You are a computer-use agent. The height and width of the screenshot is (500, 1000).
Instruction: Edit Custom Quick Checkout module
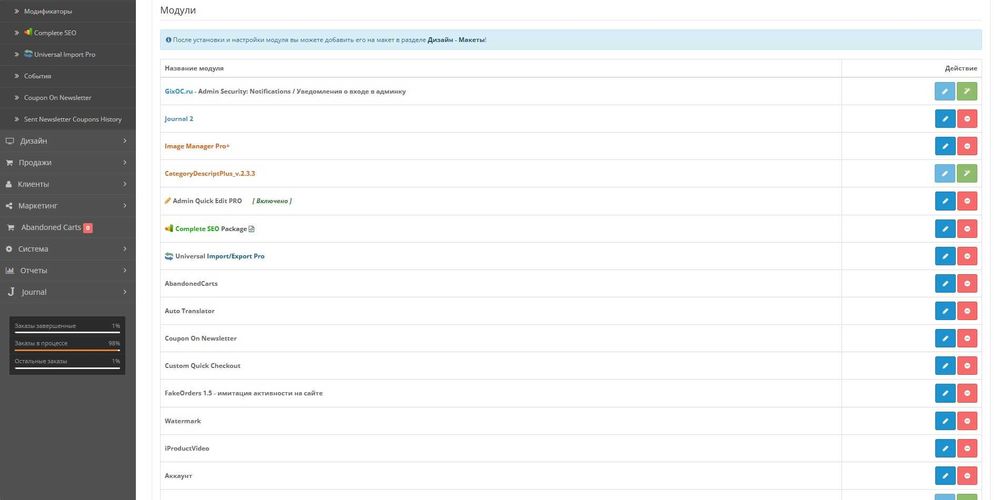[x=945, y=365]
